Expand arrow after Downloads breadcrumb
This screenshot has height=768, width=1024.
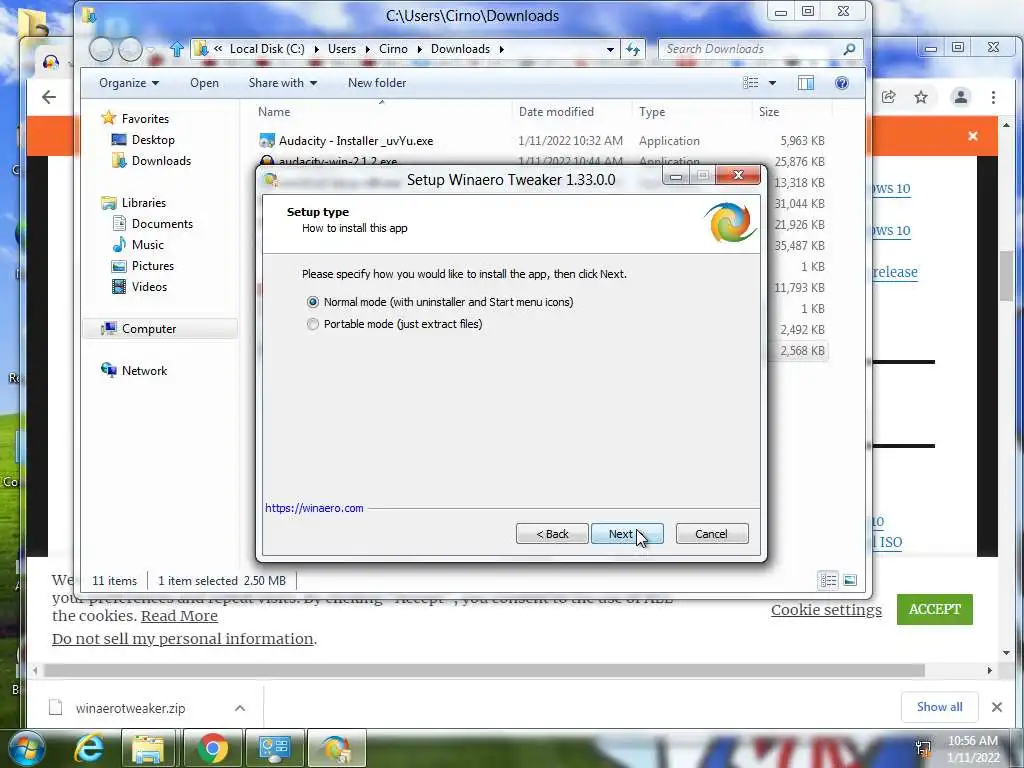(502, 49)
